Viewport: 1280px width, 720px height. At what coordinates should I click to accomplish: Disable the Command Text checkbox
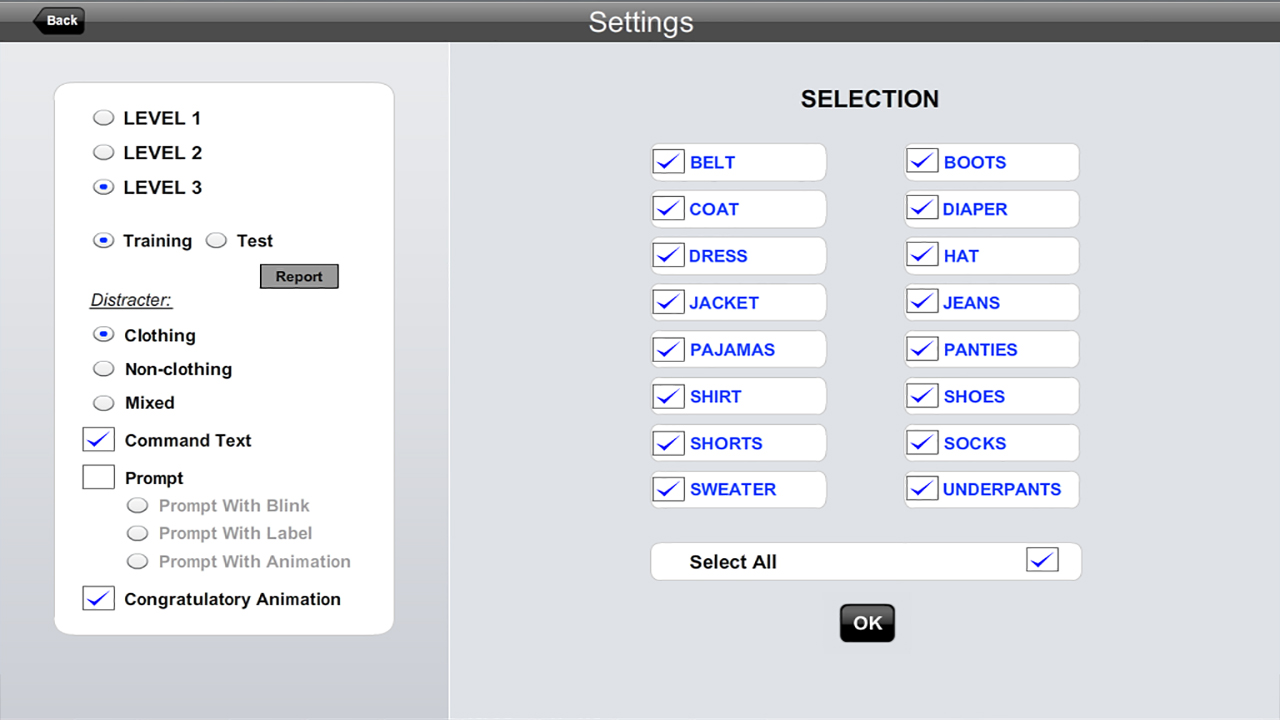(99, 440)
